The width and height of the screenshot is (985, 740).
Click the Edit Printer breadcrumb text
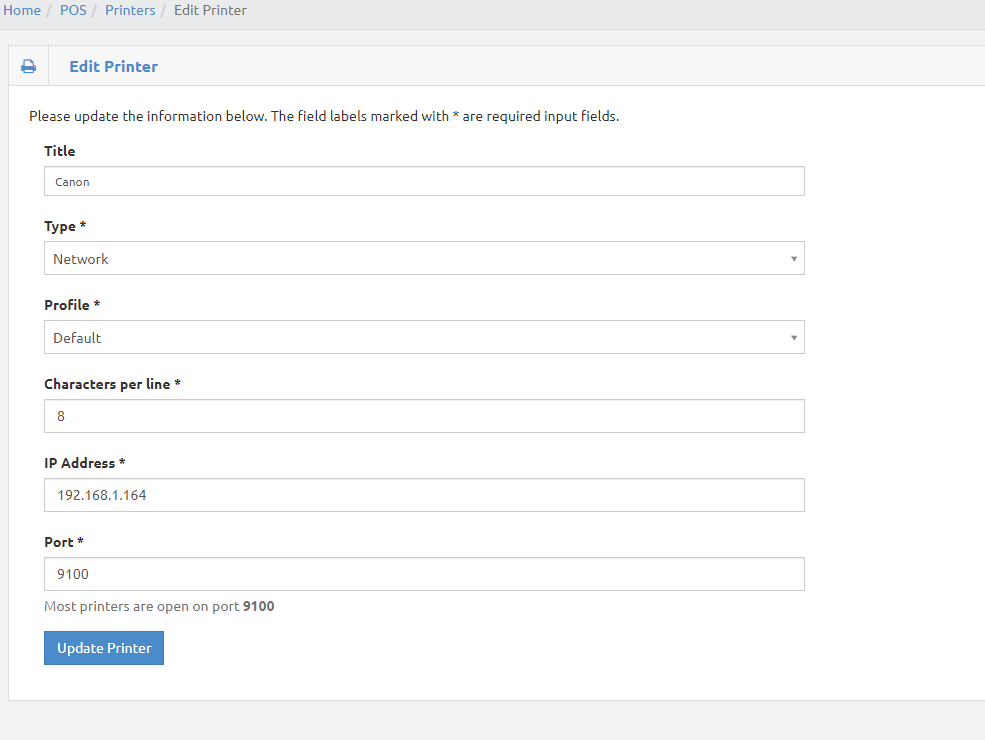tap(210, 10)
